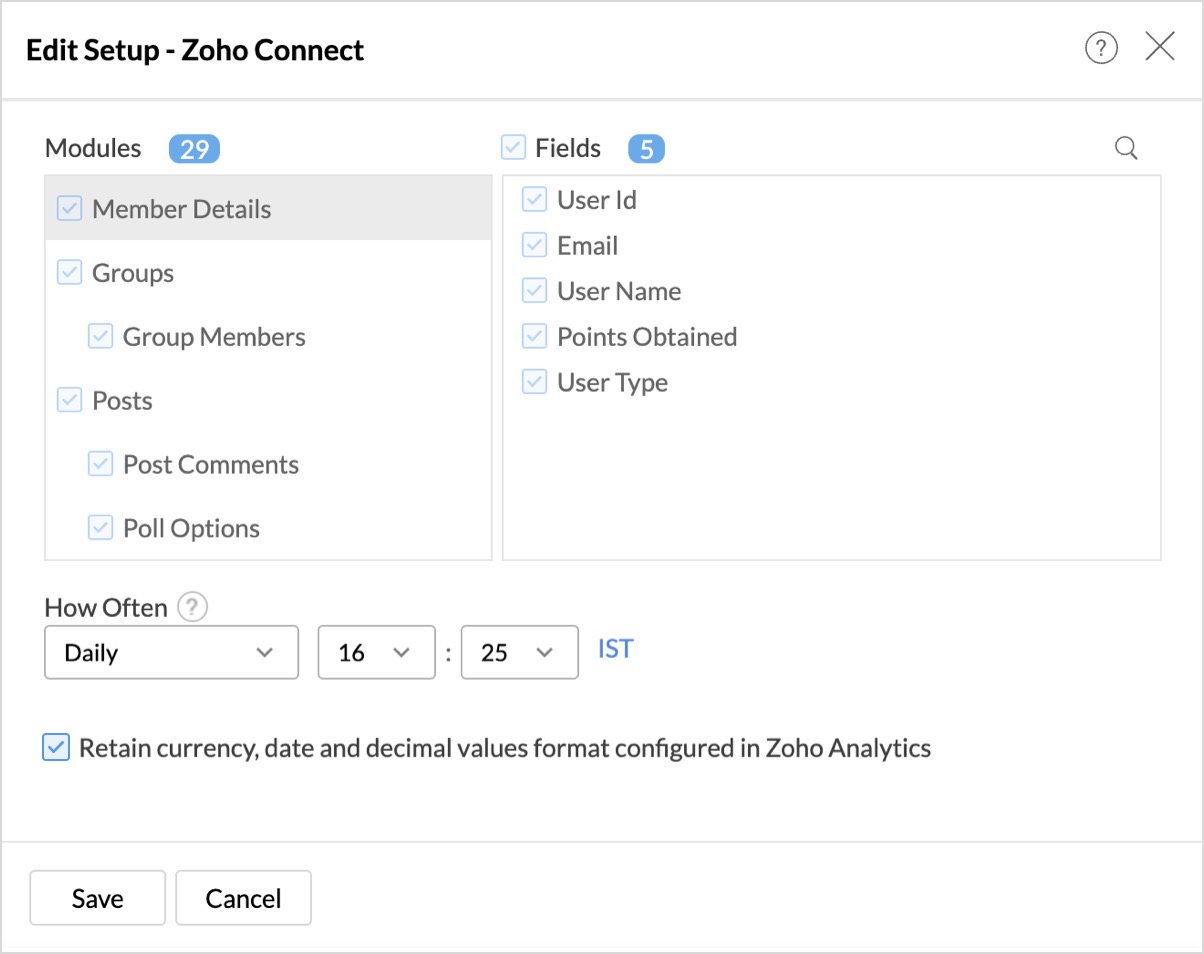
Task: Toggle the Post Comments checkbox
Action: click(x=100, y=465)
